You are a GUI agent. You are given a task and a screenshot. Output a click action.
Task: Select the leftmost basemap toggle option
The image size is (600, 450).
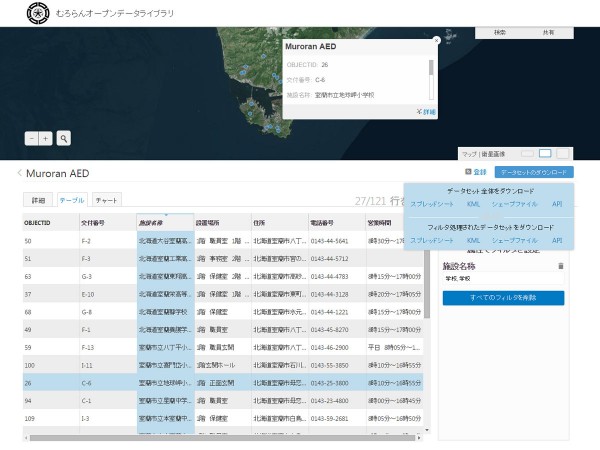(x=528, y=153)
